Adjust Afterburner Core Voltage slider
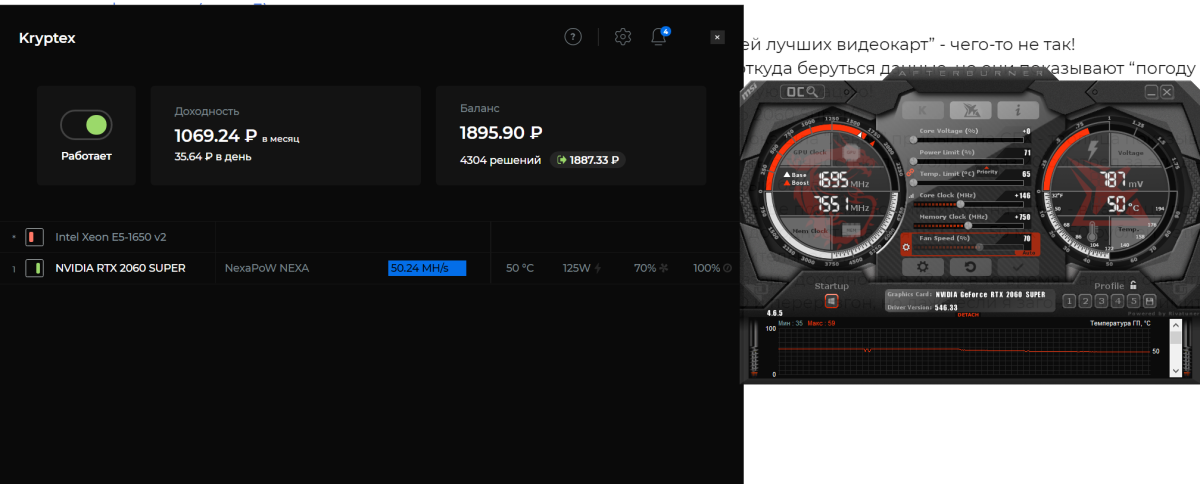 click(967, 140)
